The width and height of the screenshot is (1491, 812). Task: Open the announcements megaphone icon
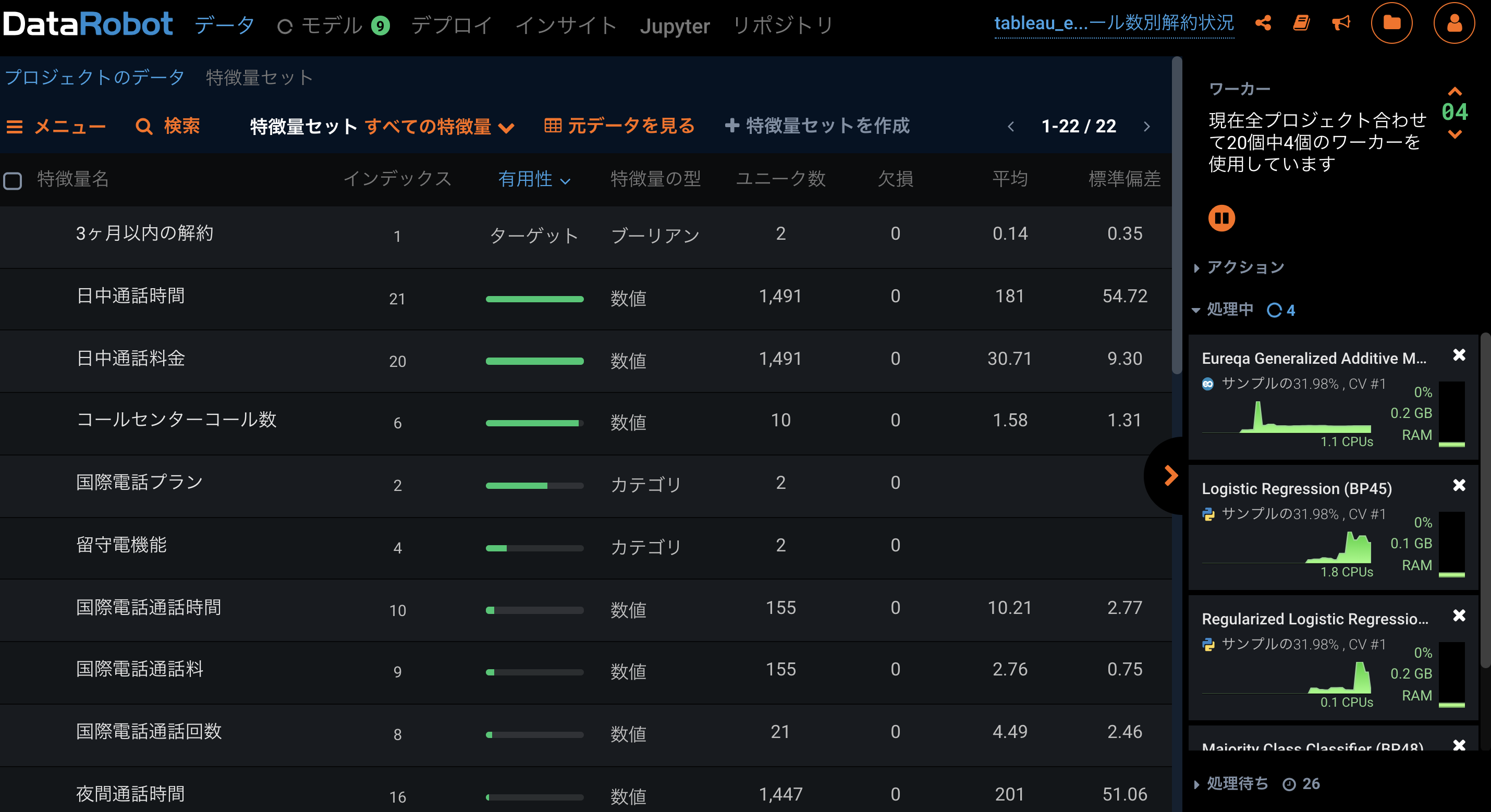coord(1340,23)
